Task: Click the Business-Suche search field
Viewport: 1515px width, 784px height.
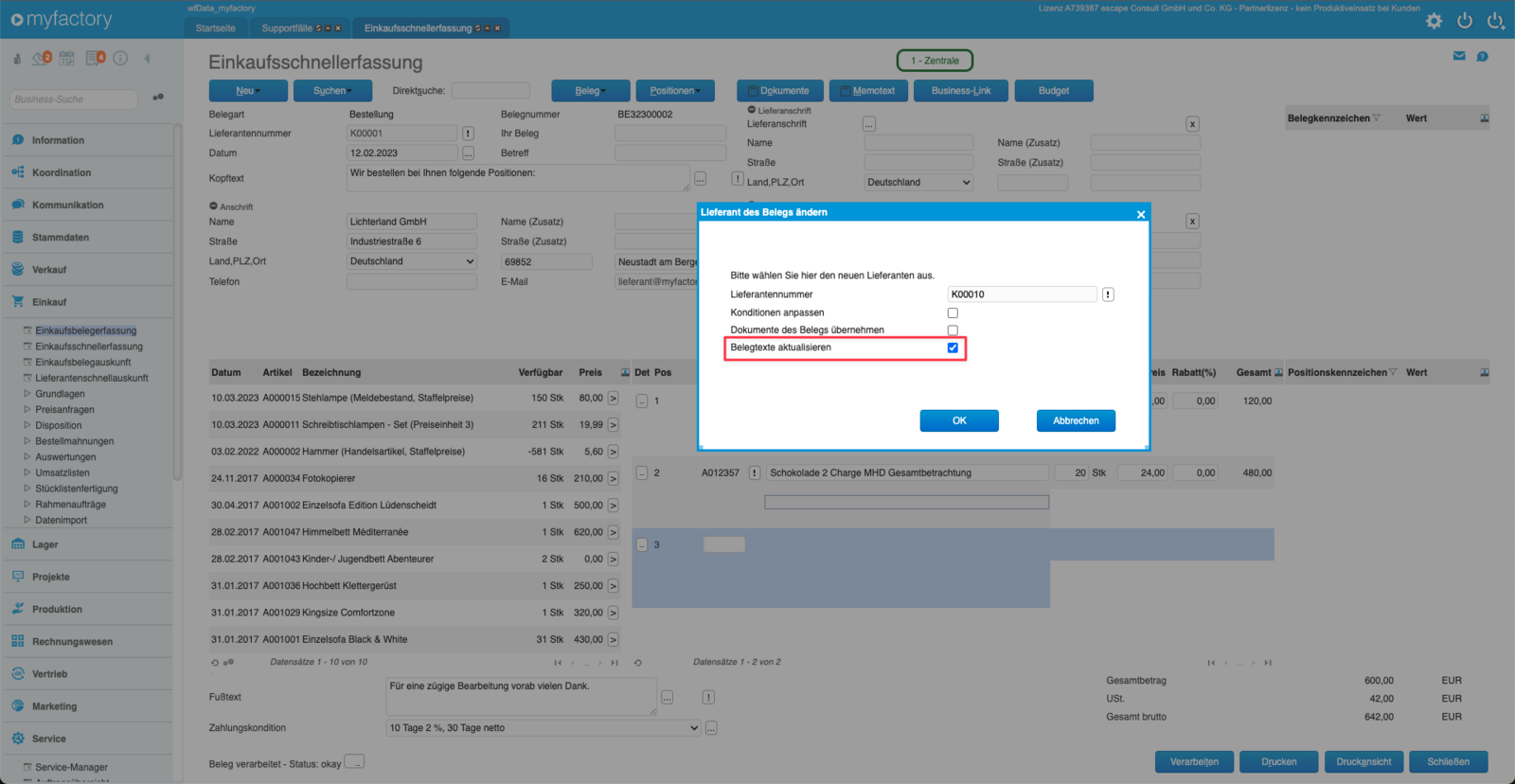Action: 74,99
